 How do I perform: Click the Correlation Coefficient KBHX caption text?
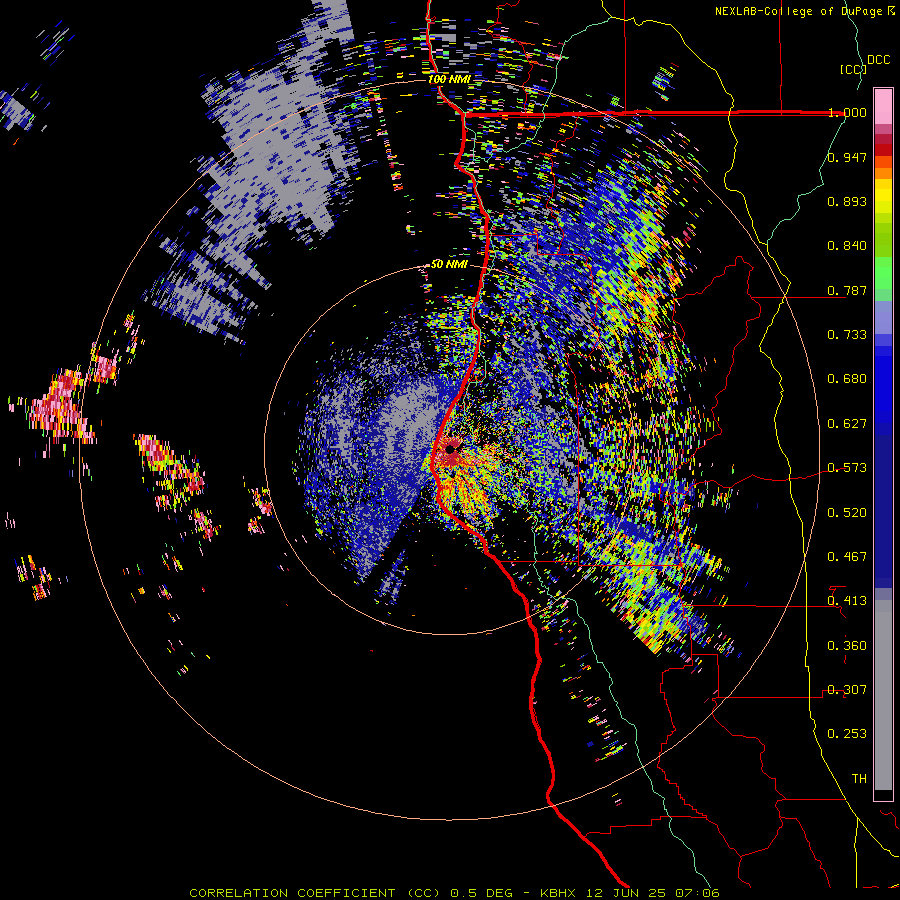[454, 893]
